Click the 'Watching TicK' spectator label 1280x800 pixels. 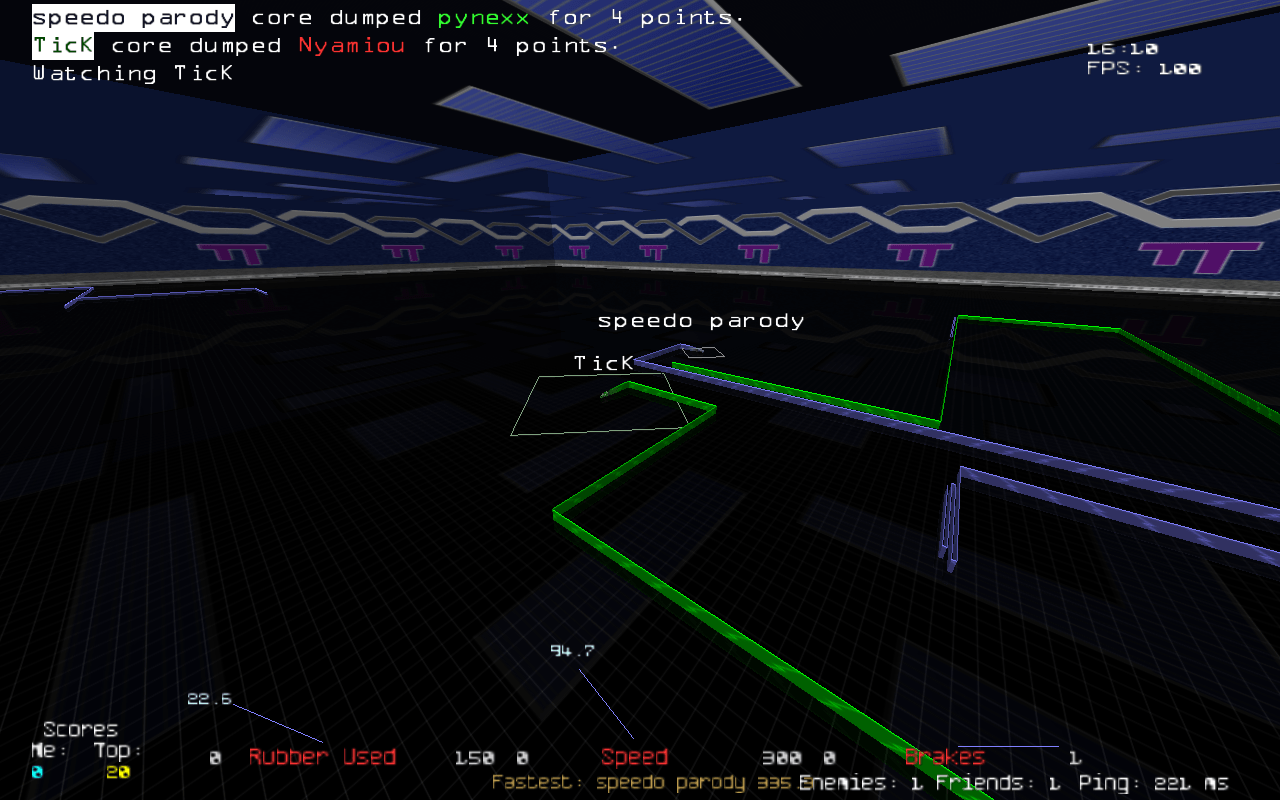(133, 74)
